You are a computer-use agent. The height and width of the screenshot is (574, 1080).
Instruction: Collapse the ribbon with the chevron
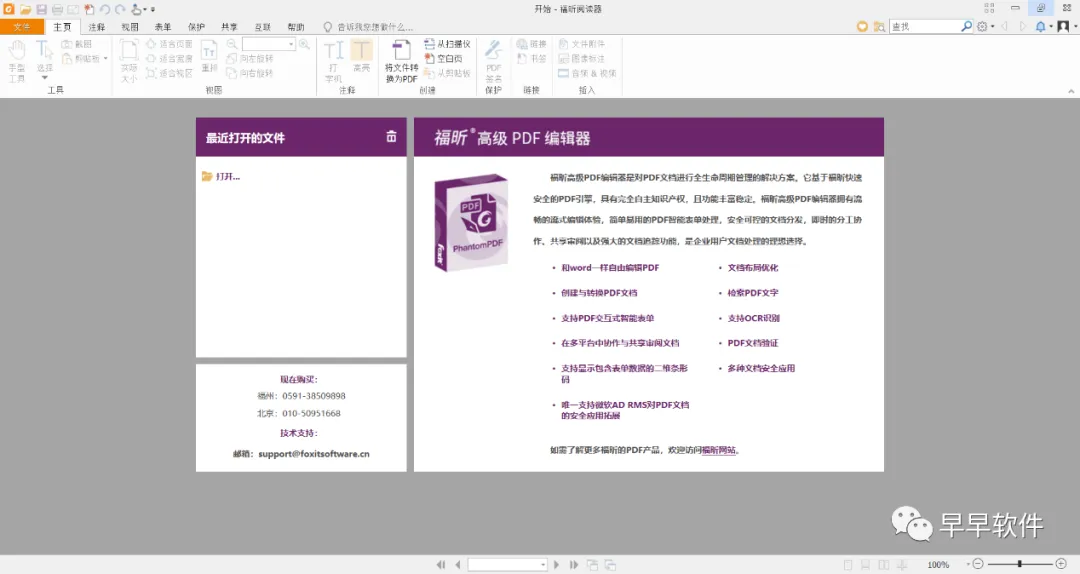point(1071,91)
